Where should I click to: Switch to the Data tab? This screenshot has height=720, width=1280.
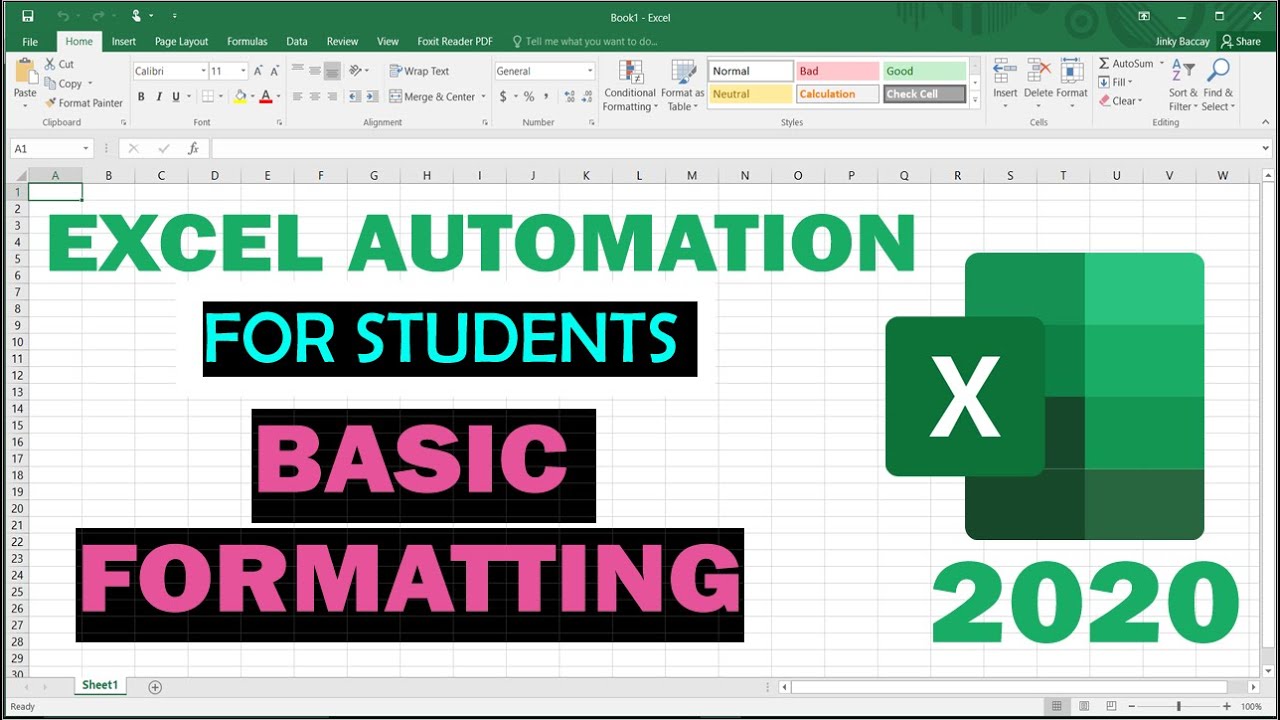[x=297, y=42]
